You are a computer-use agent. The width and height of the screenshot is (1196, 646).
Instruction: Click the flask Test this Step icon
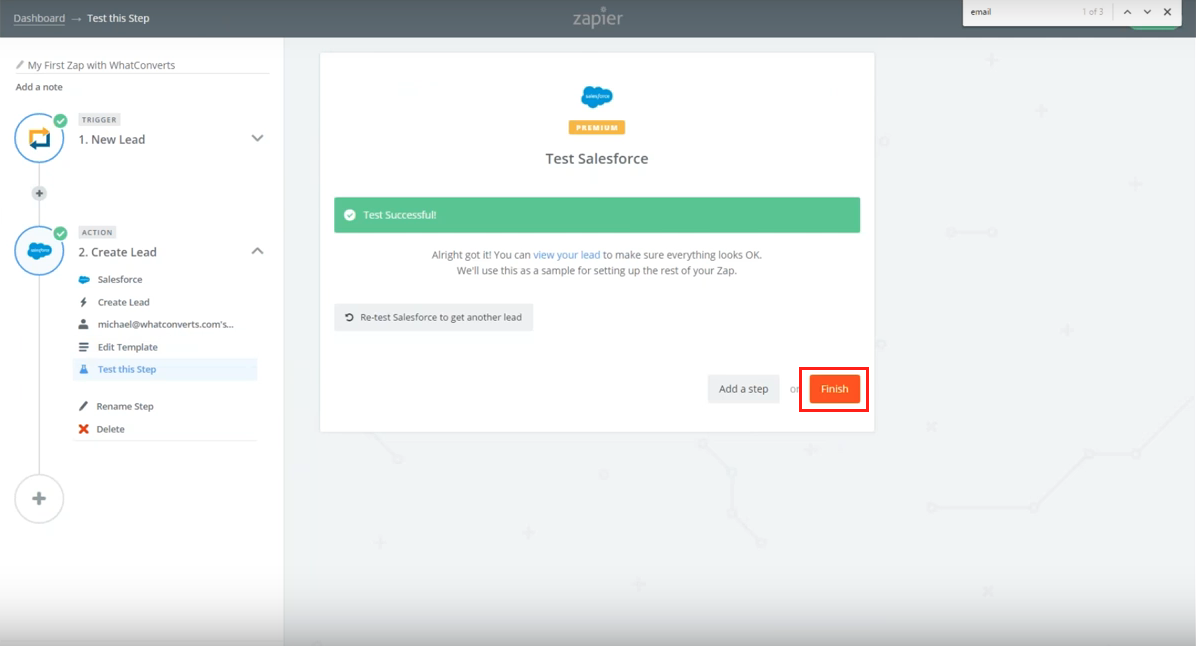(84, 369)
